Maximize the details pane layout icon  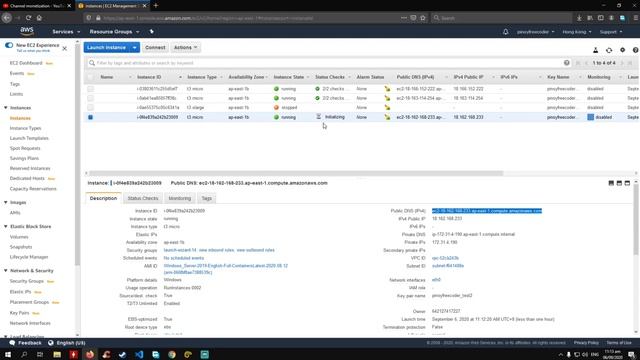[x=627, y=183]
